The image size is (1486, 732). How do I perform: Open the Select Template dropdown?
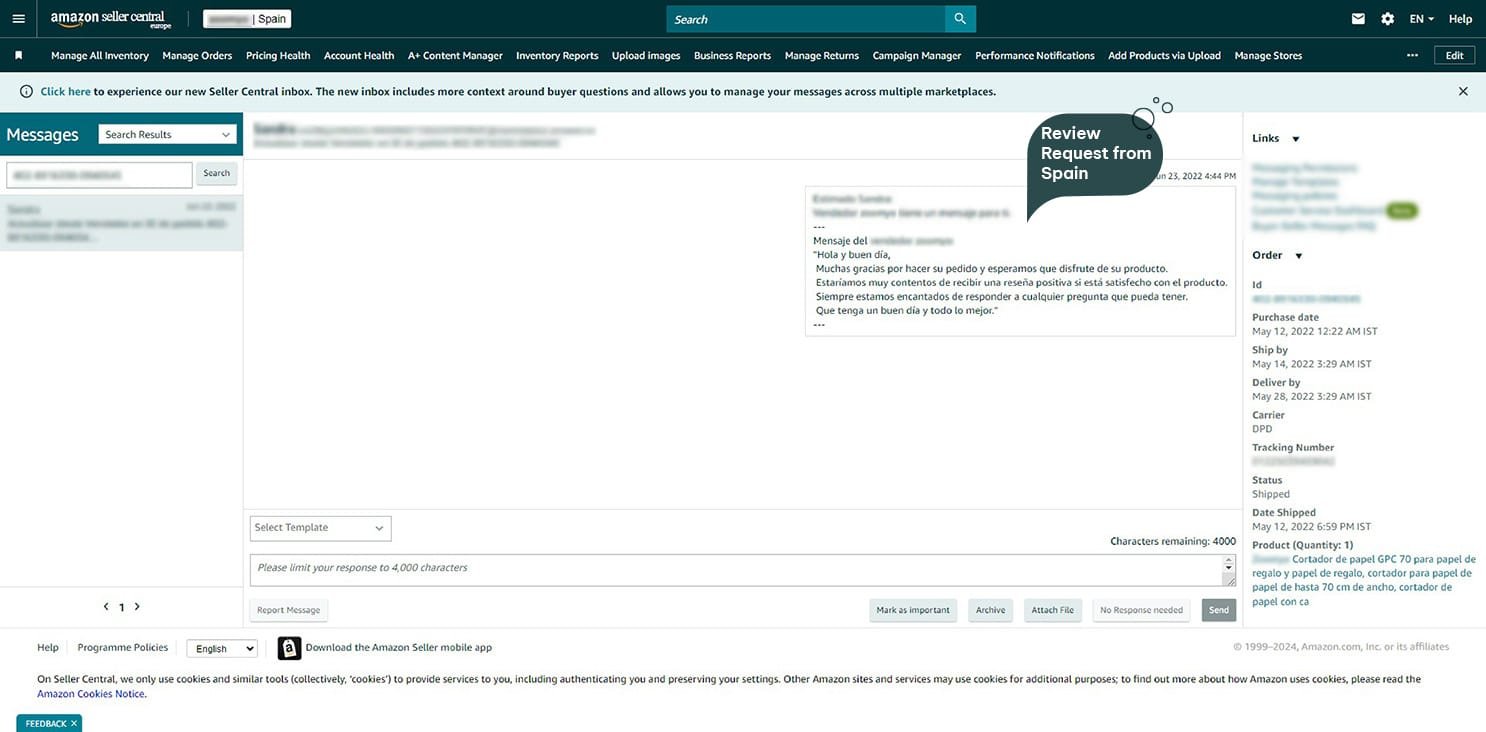point(320,528)
